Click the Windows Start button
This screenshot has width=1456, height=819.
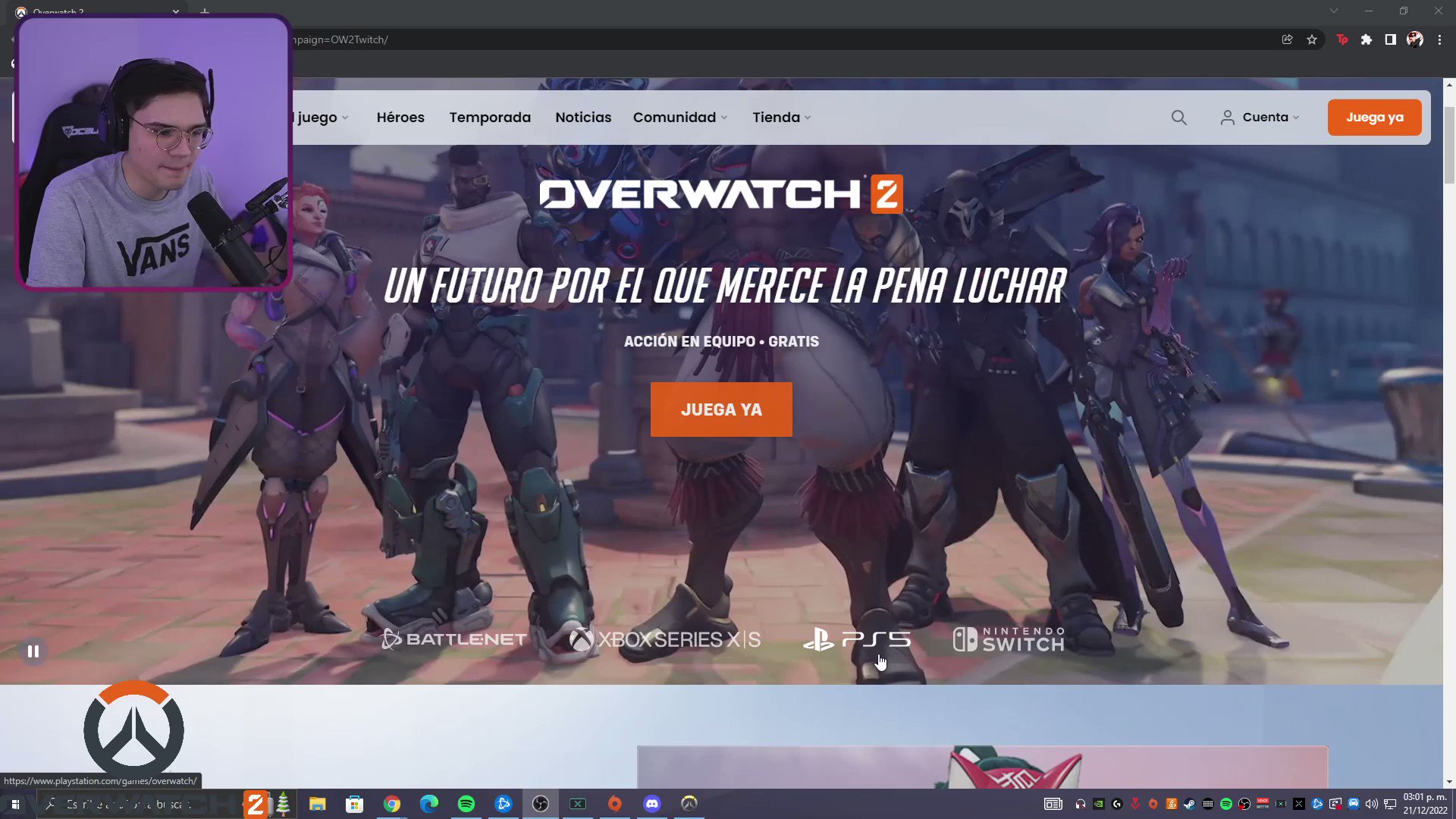click(x=14, y=804)
